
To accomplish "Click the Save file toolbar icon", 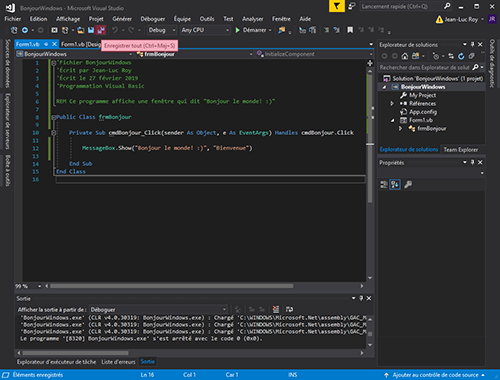I will point(91,30).
